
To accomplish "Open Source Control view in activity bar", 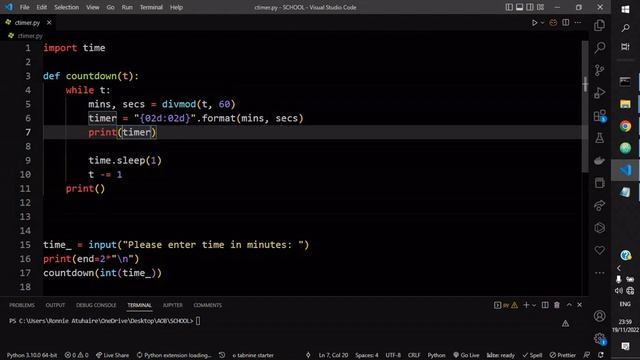I will (x=600, y=70).
